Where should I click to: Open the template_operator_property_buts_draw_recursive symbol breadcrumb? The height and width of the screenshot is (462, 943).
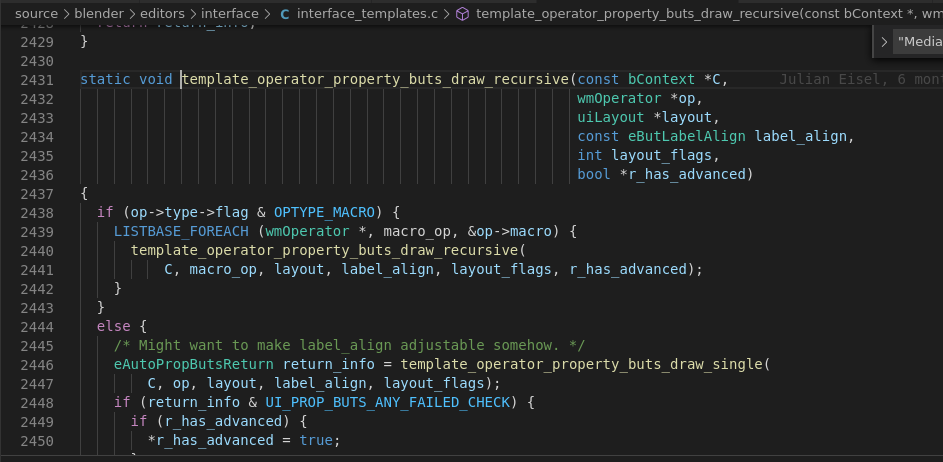709,13
